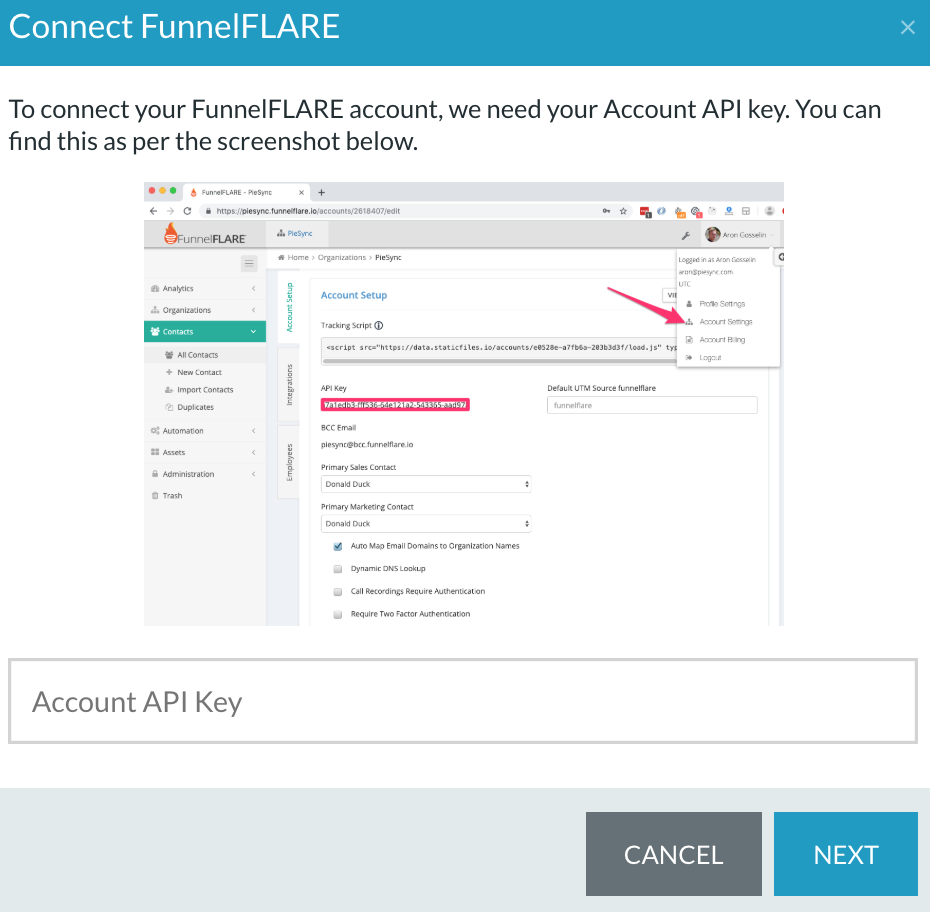Close the Connect FunnelFLARE dialog
Screen dimensions: 930x912
907,27
